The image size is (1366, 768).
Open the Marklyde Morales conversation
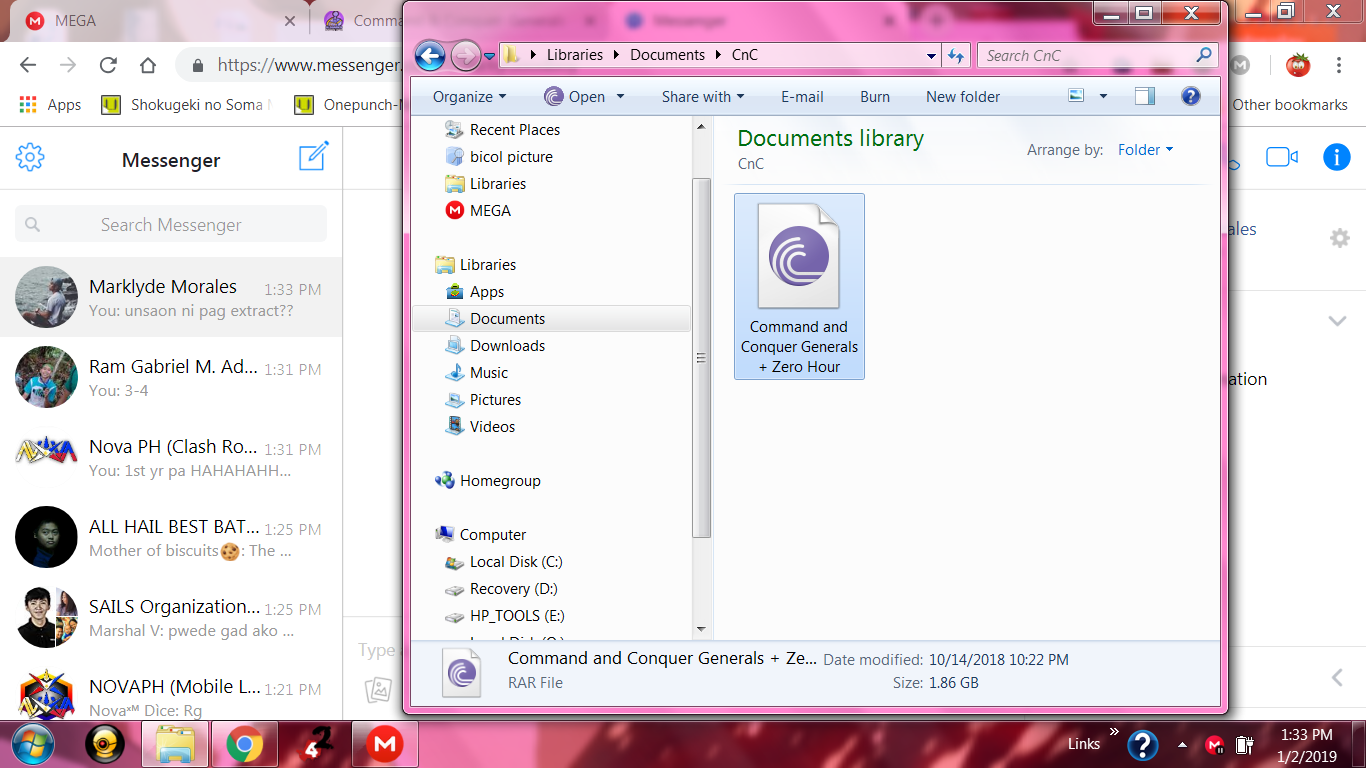tap(171, 297)
